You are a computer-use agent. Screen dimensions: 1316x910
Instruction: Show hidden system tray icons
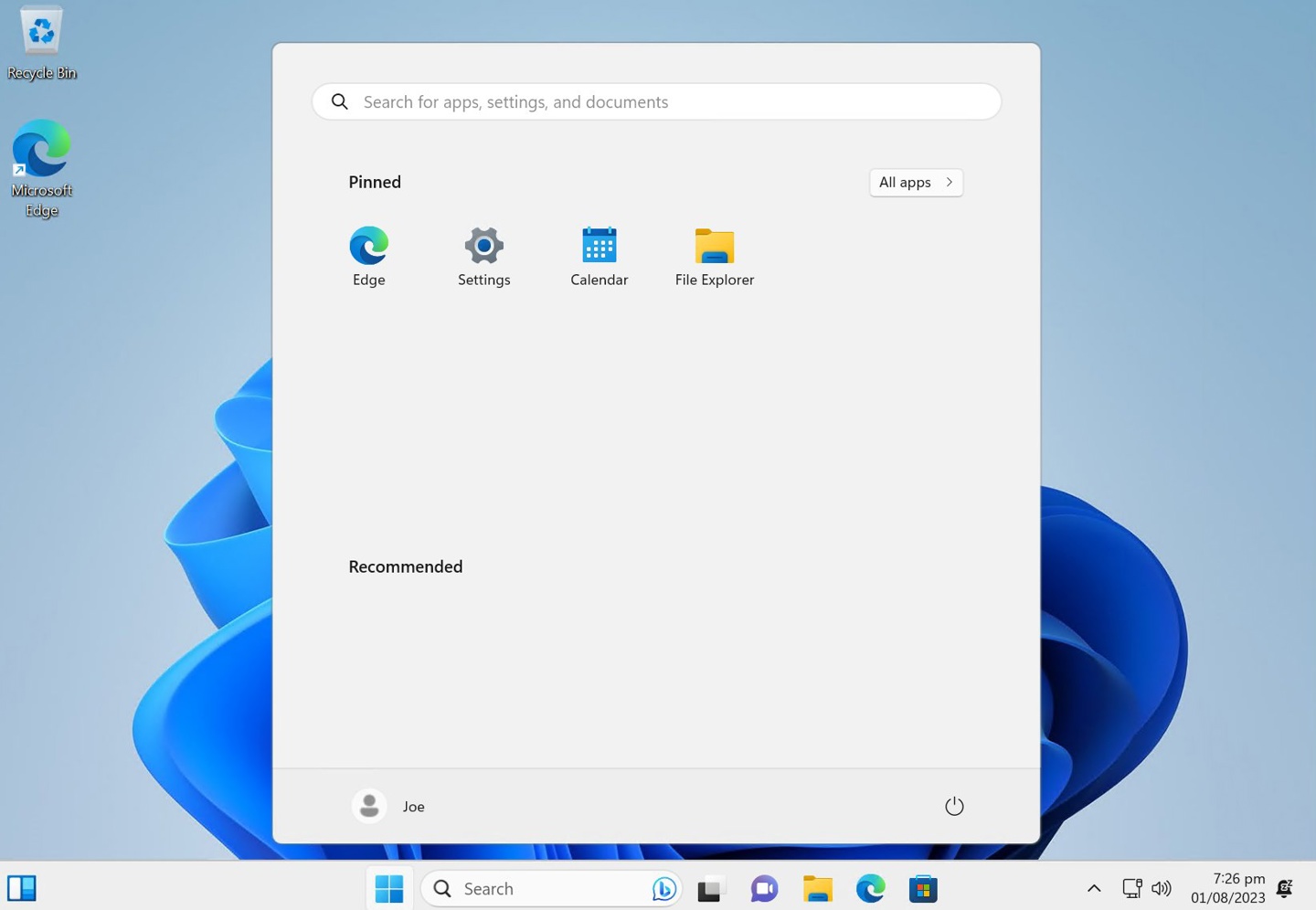(1094, 888)
